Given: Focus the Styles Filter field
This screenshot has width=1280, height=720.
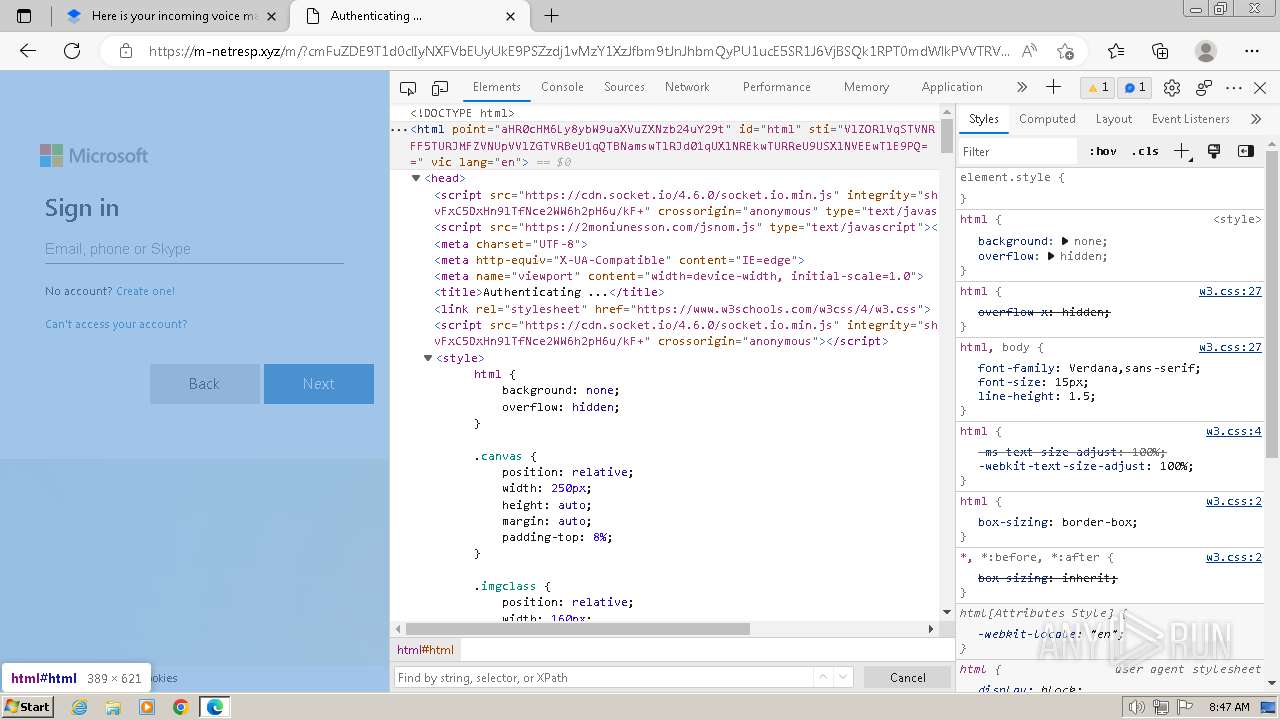Looking at the screenshot, I should coord(1018,151).
